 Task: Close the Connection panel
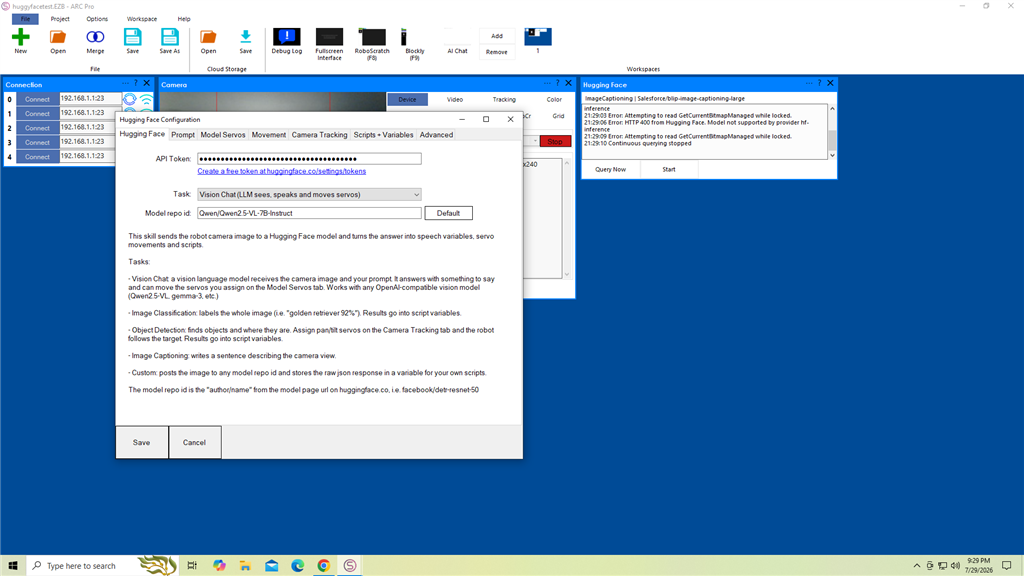coord(147,84)
